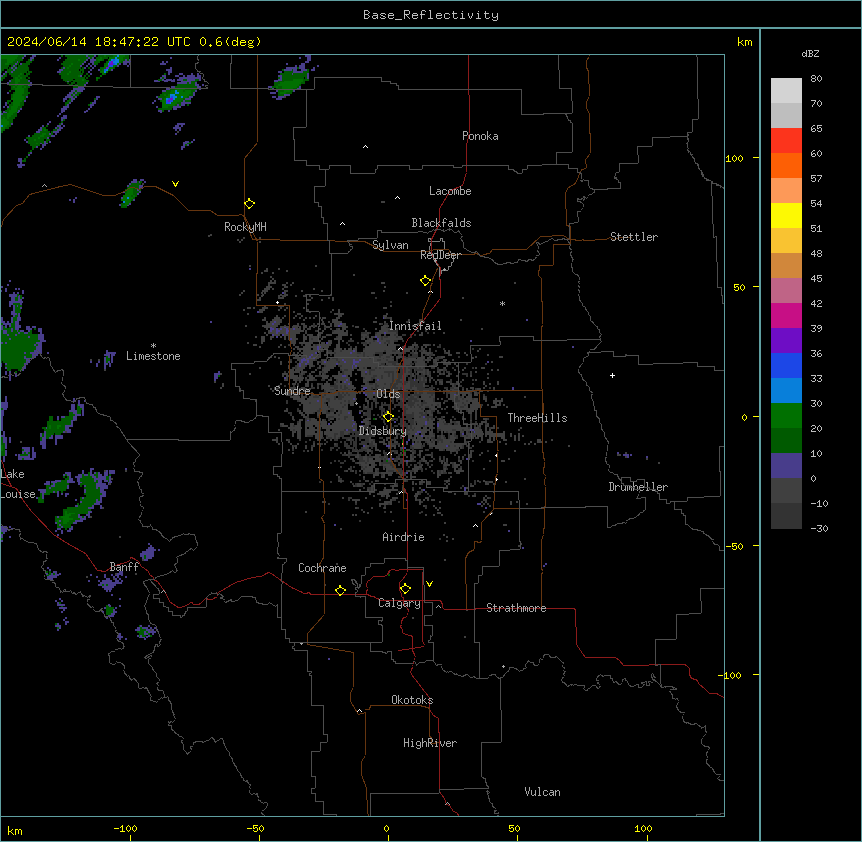Select the yellow diamond marker above the Calgary label

tap(405, 589)
